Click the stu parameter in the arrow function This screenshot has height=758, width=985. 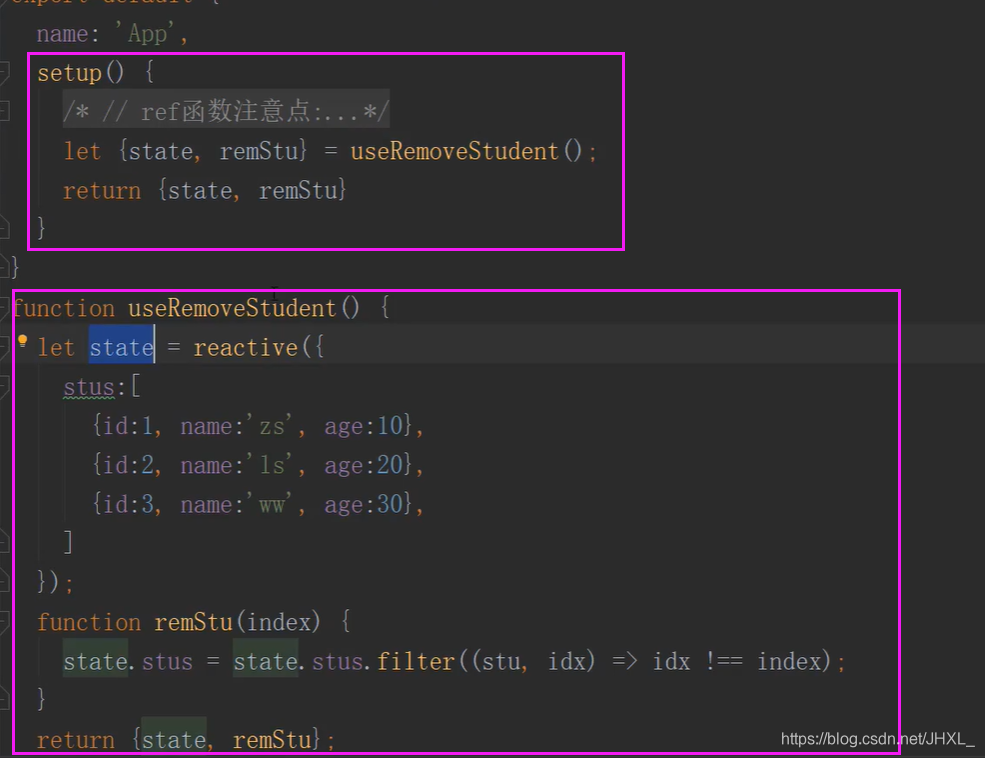tap(500, 661)
